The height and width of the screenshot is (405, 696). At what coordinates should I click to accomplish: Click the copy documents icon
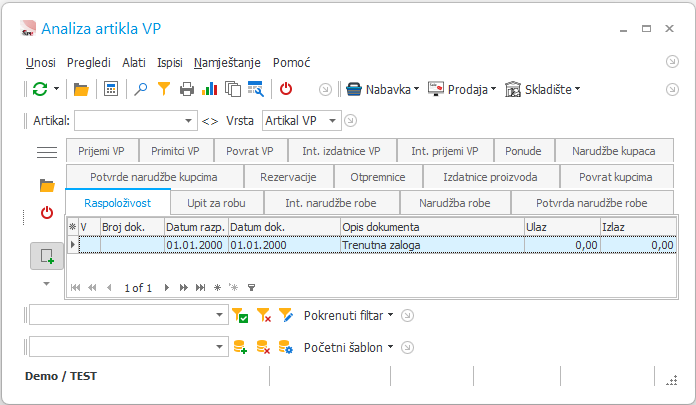coord(233,89)
